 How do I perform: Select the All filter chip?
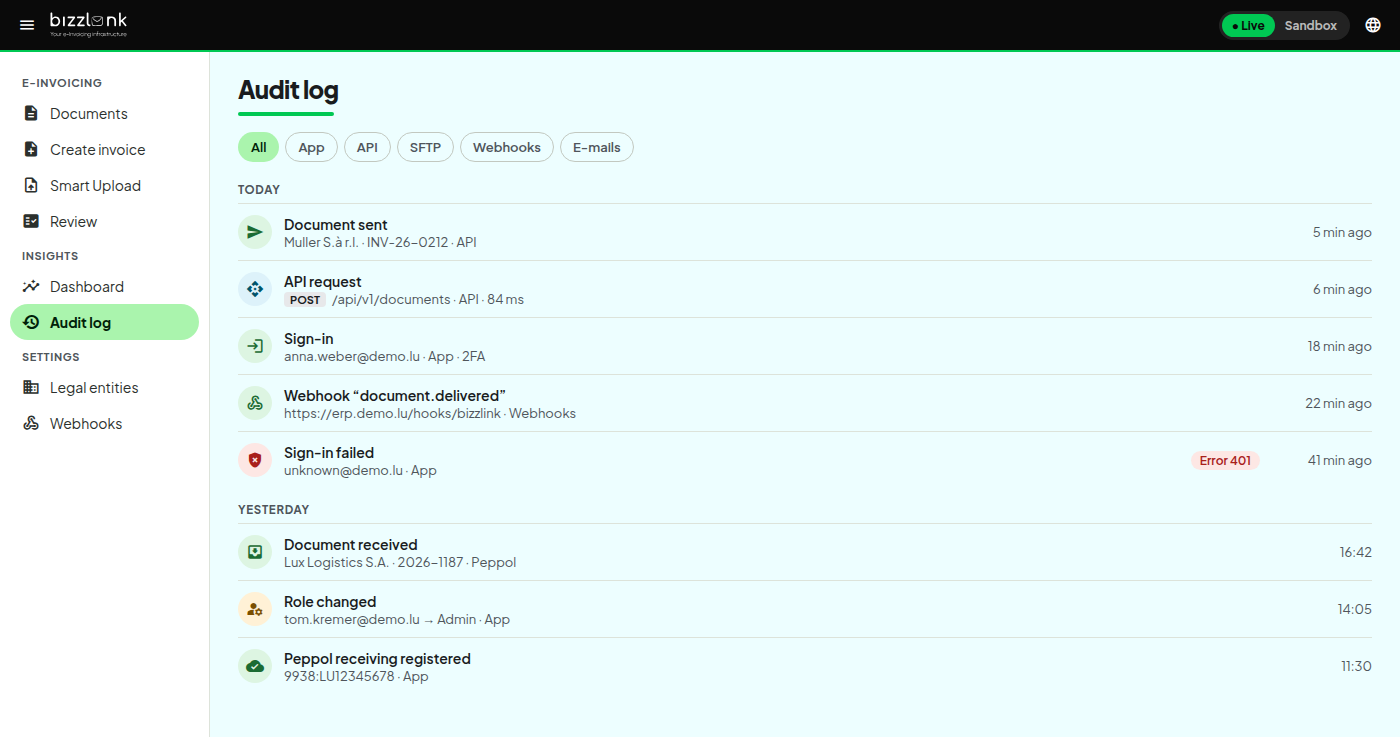(258, 148)
